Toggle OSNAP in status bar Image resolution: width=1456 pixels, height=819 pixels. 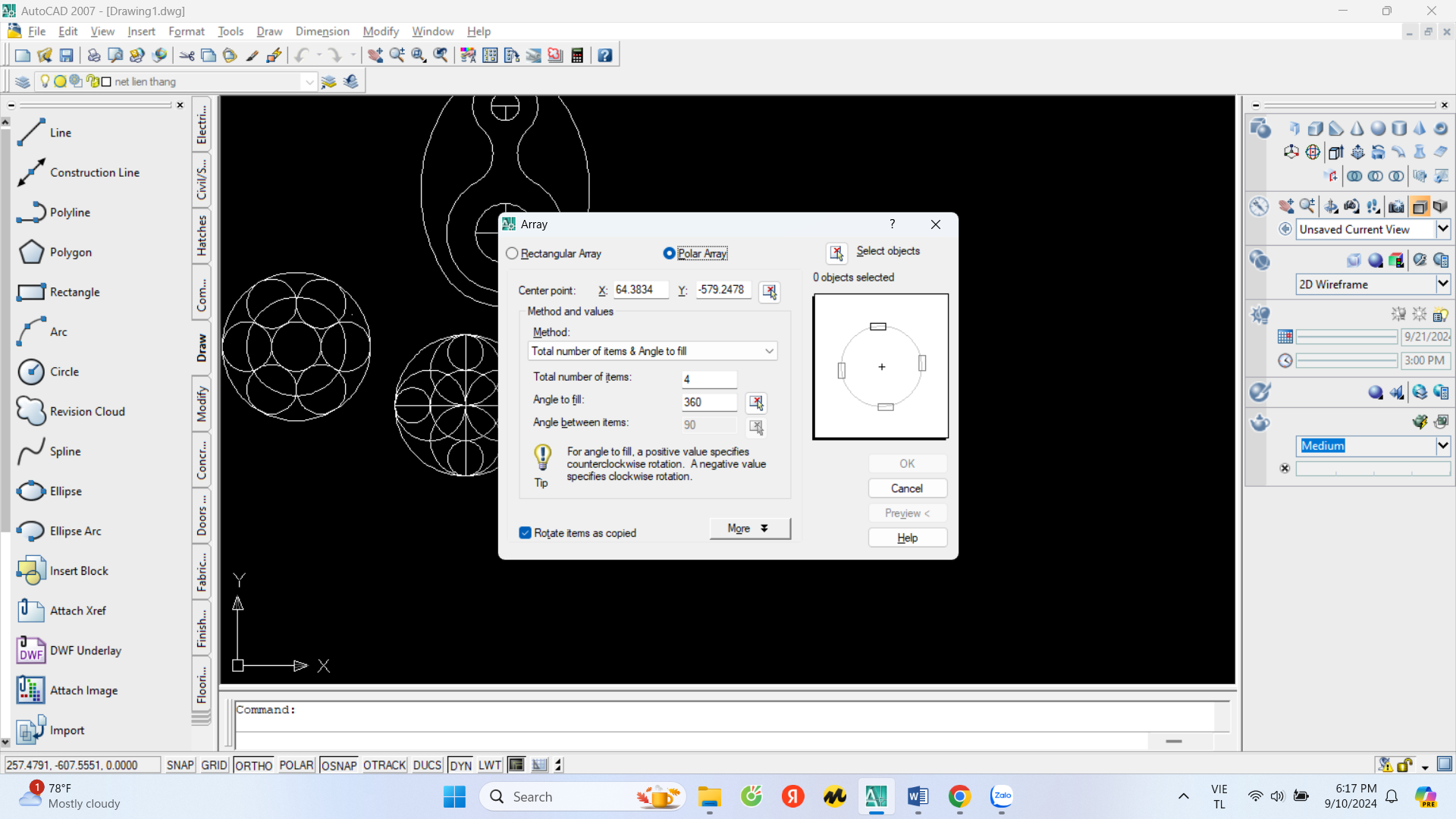[339, 765]
